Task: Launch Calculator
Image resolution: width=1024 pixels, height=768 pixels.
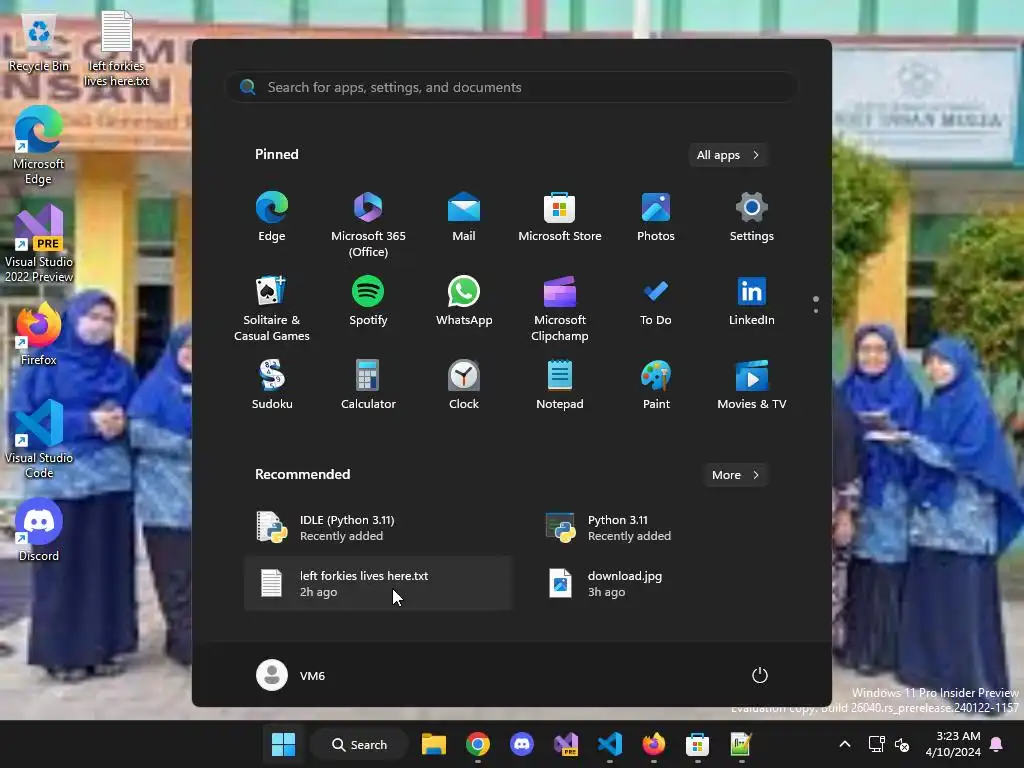Action: (x=368, y=385)
